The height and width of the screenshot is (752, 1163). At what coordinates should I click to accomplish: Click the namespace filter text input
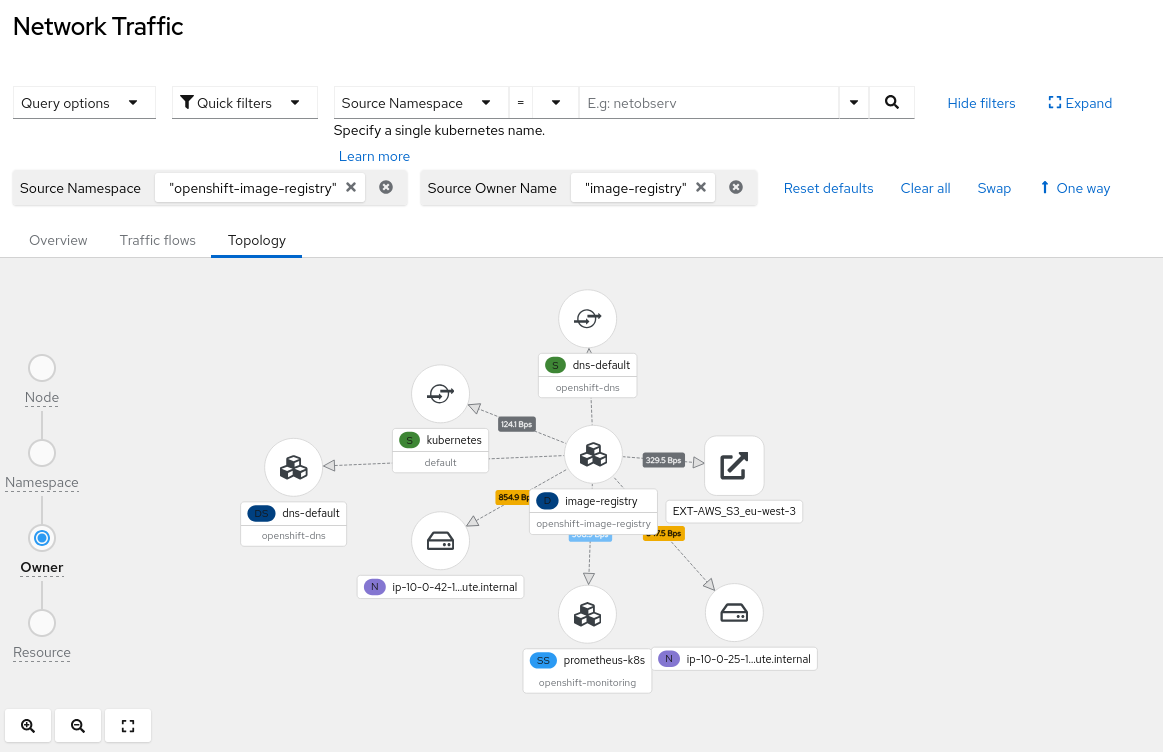(x=708, y=103)
